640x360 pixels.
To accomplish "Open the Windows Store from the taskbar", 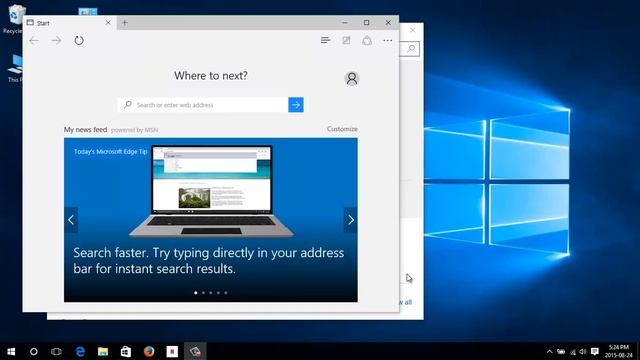I will tap(126, 351).
